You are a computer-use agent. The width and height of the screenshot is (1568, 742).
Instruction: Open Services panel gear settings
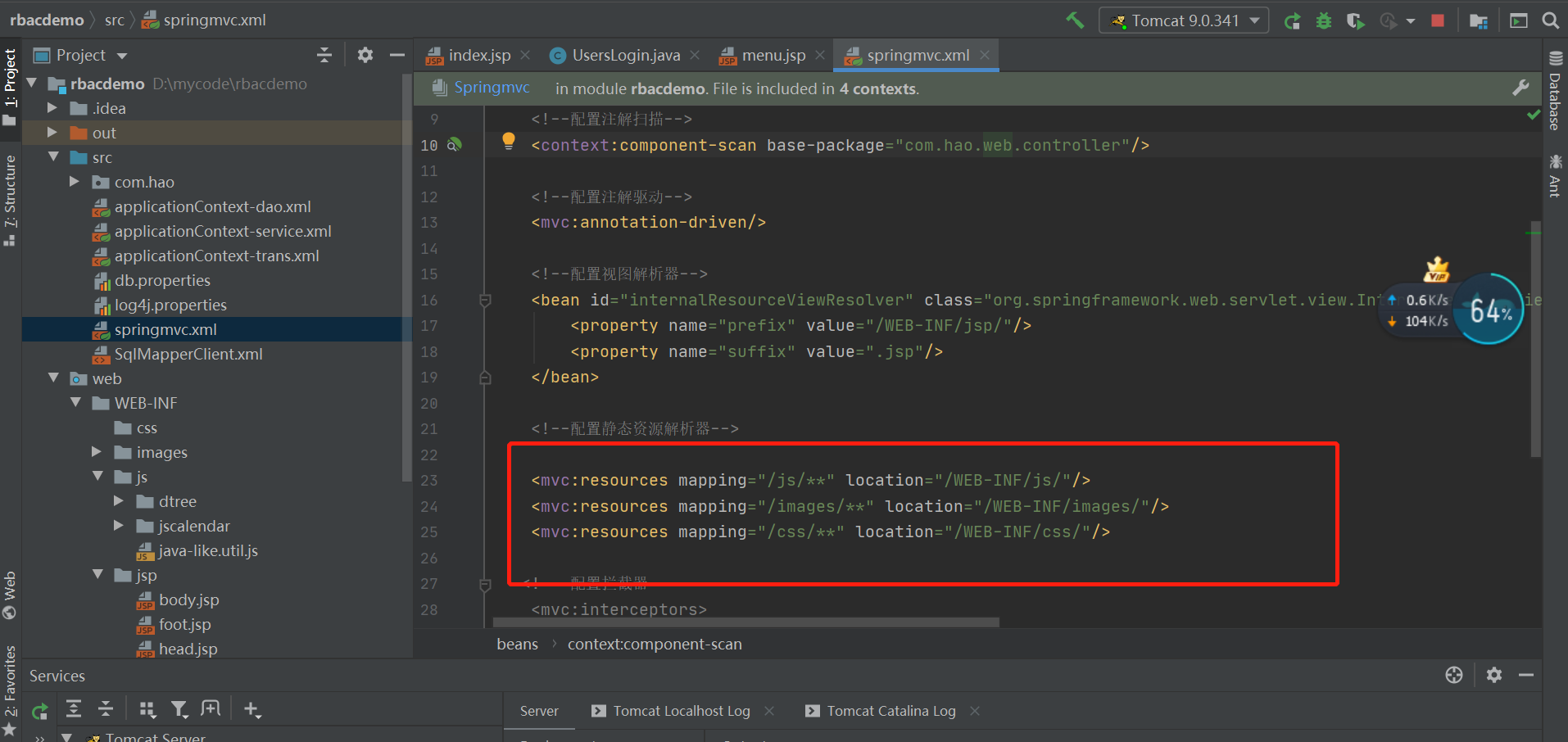coord(1494,675)
